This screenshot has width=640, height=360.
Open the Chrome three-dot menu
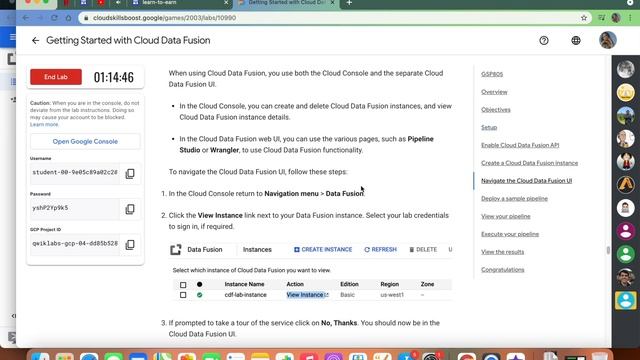click(631, 18)
